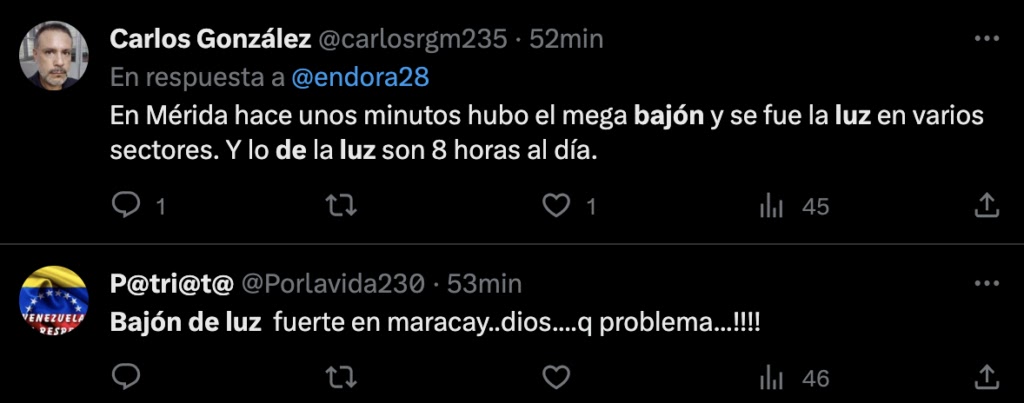Open the P@tri@t@ display name
1024x403 pixels.
pyautogui.click(x=172, y=284)
